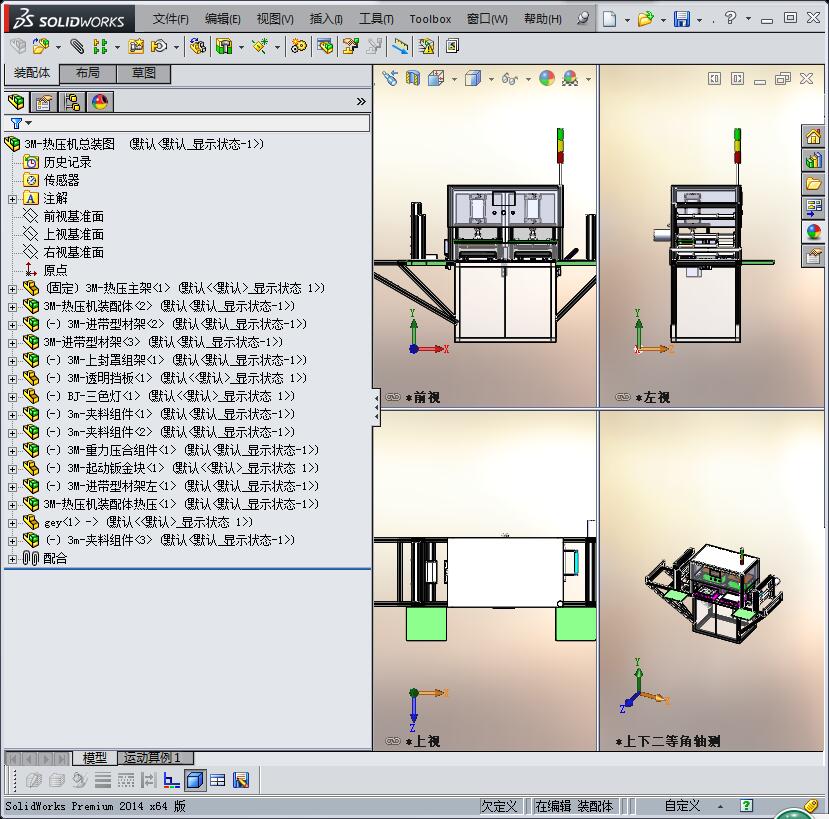Open the Toolbox menu
Viewport: 829px width, 819px height.
[430, 19]
